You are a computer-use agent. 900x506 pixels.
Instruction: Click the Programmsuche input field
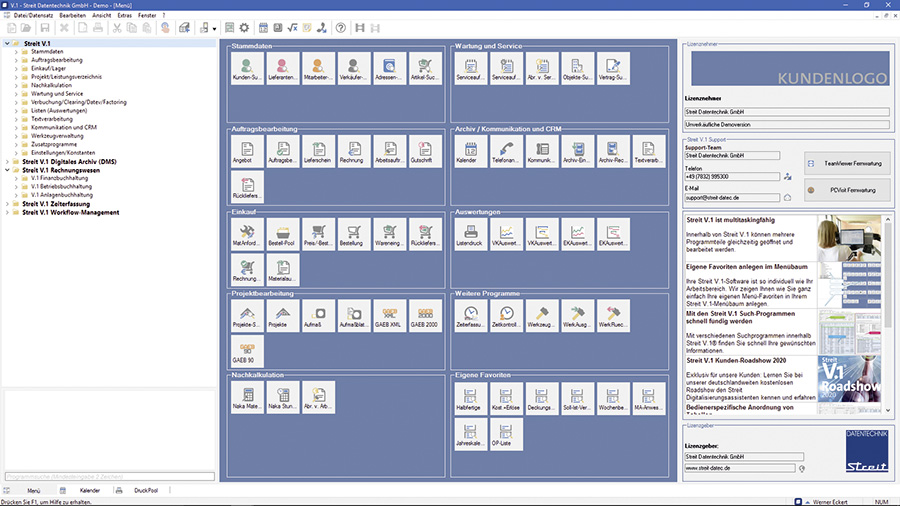click(110, 477)
